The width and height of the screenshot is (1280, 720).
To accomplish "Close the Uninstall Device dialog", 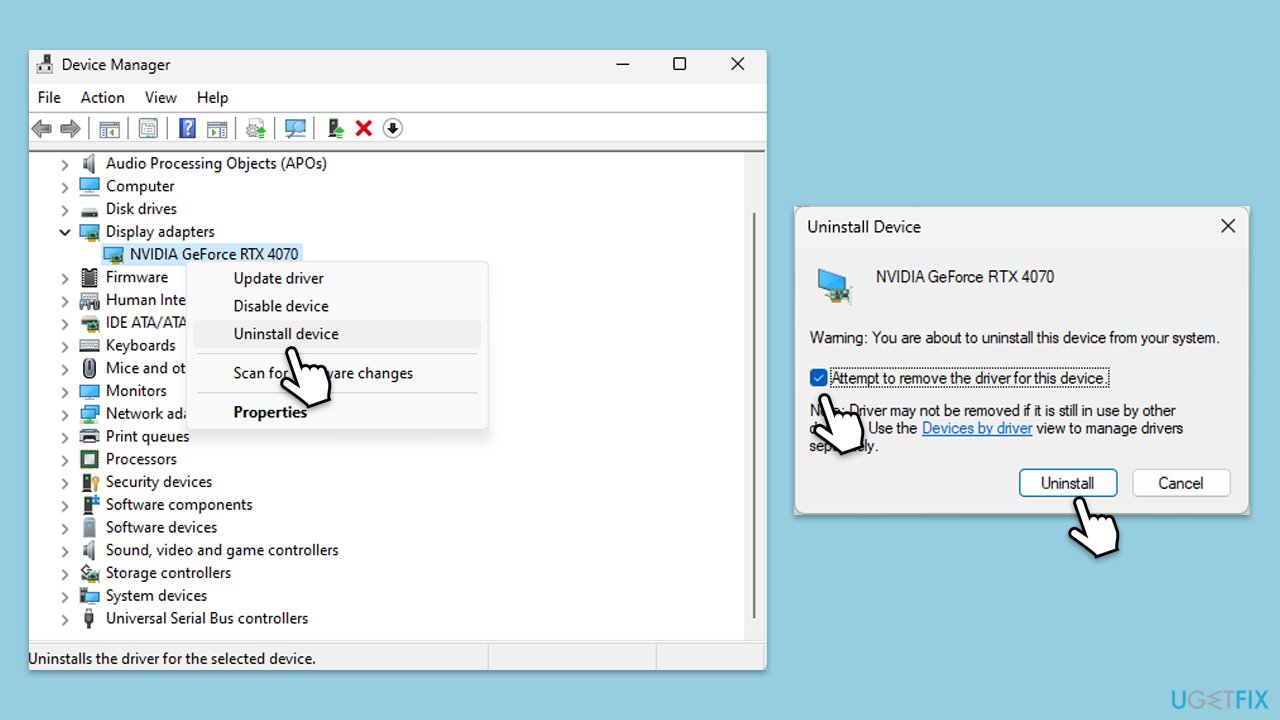I will [1228, 227].
